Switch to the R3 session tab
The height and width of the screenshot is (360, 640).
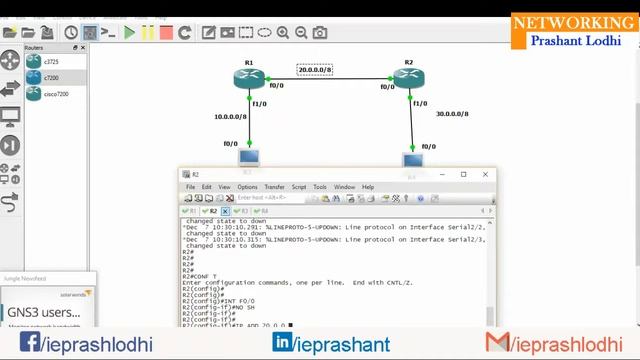point(241,211)
